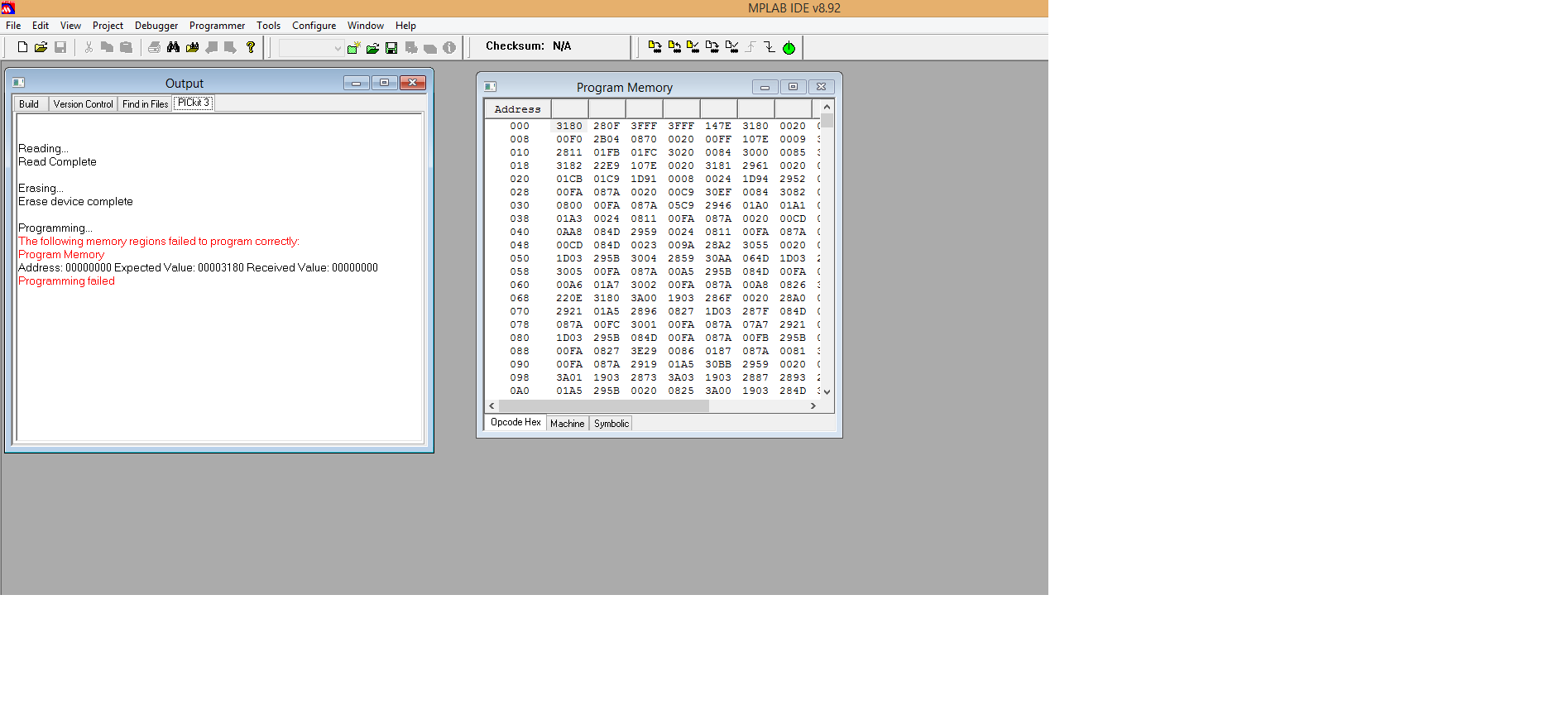1568x710 pixels.
Task: Minimize the Output window
Action: tap(357, 83)
